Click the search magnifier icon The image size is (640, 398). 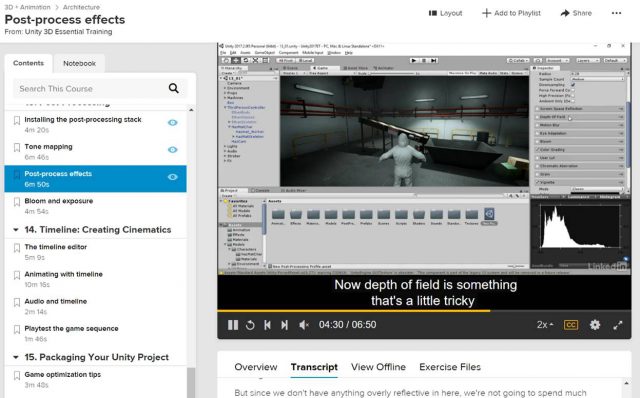pos(174,88)
